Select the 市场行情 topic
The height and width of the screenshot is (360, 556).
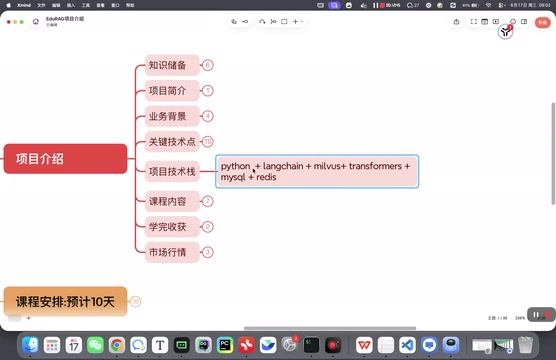point(172,253)
